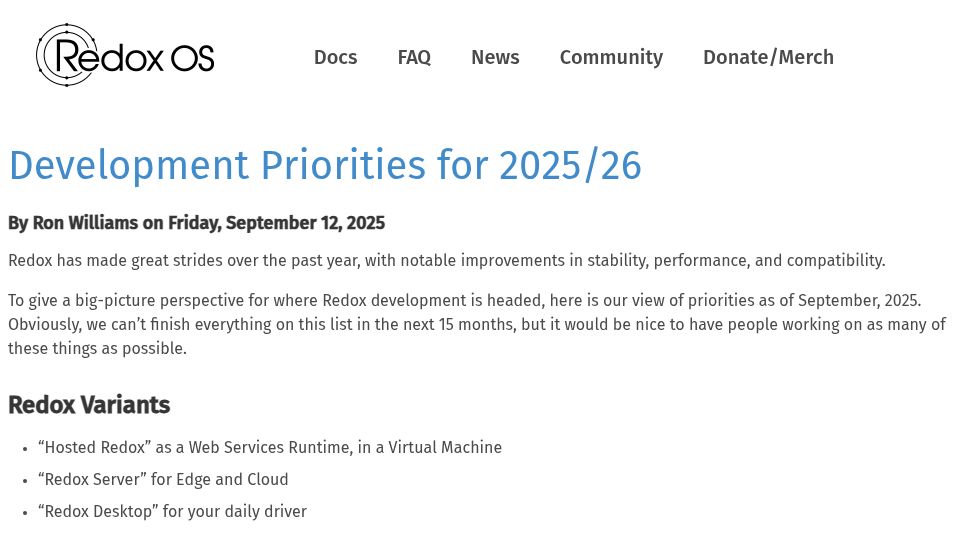Select the byline 'By Ron Williams on Friday, September 12, 2025'
The width and height of the screenshot is (960, 540).
(x=197, y=223)
